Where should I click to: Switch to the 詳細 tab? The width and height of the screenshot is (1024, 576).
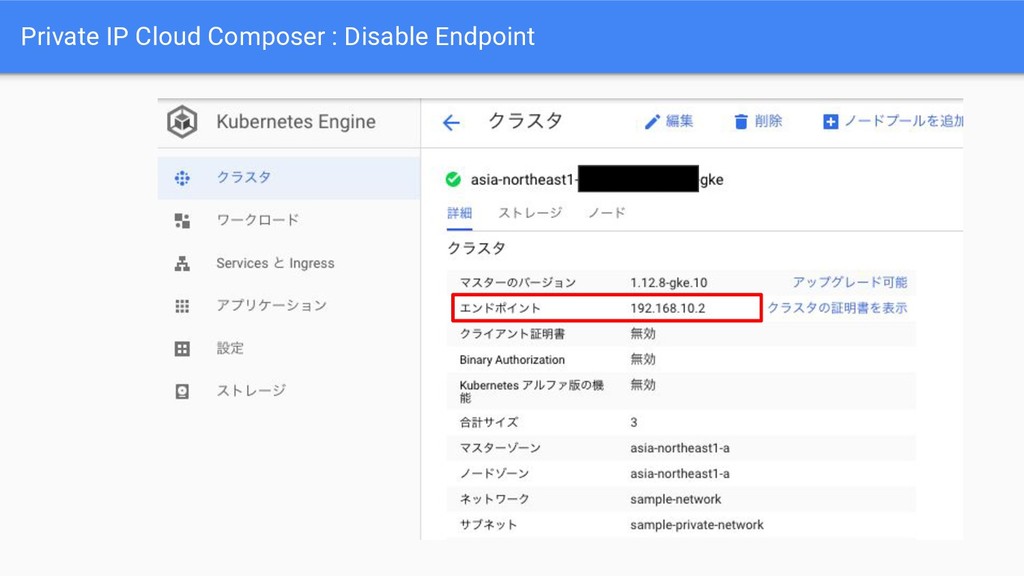pyautogui.click(x=460, y=213)
